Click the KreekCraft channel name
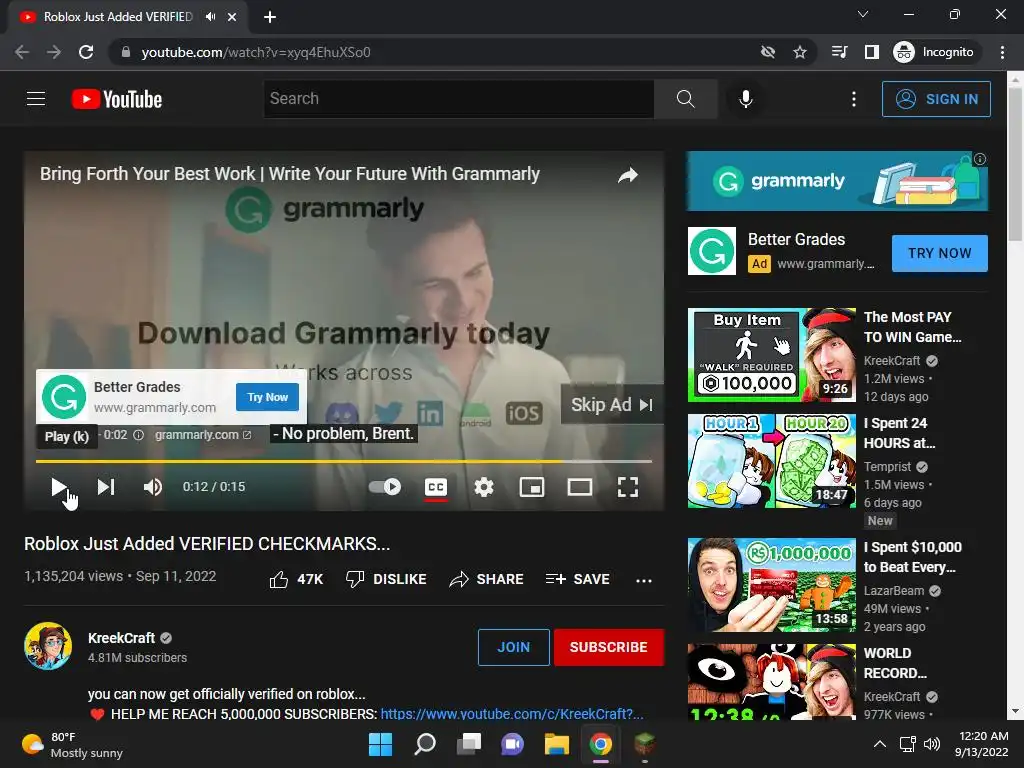This screenshot has width=1024, height=768. (121, 638)
